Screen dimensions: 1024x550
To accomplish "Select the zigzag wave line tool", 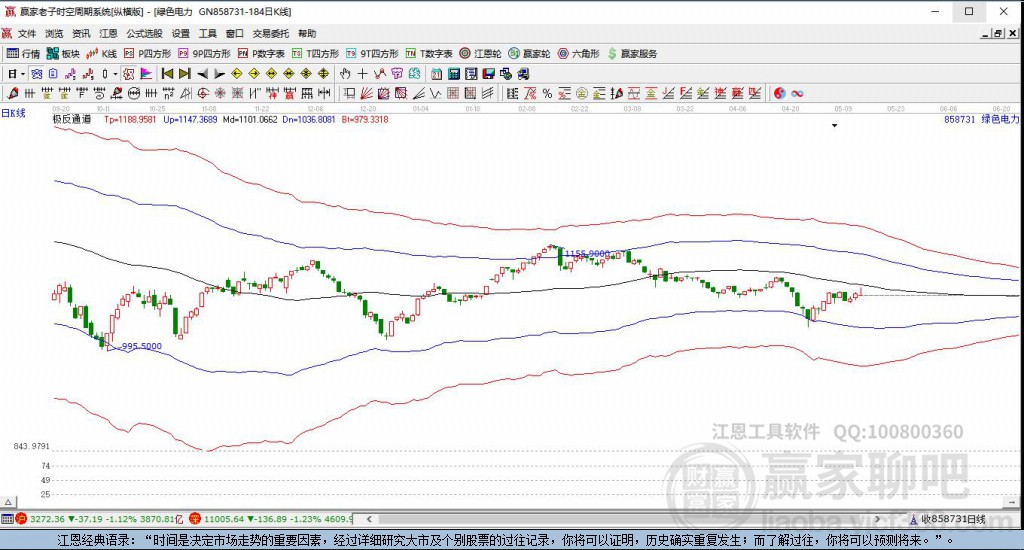I will pos(379,74).
